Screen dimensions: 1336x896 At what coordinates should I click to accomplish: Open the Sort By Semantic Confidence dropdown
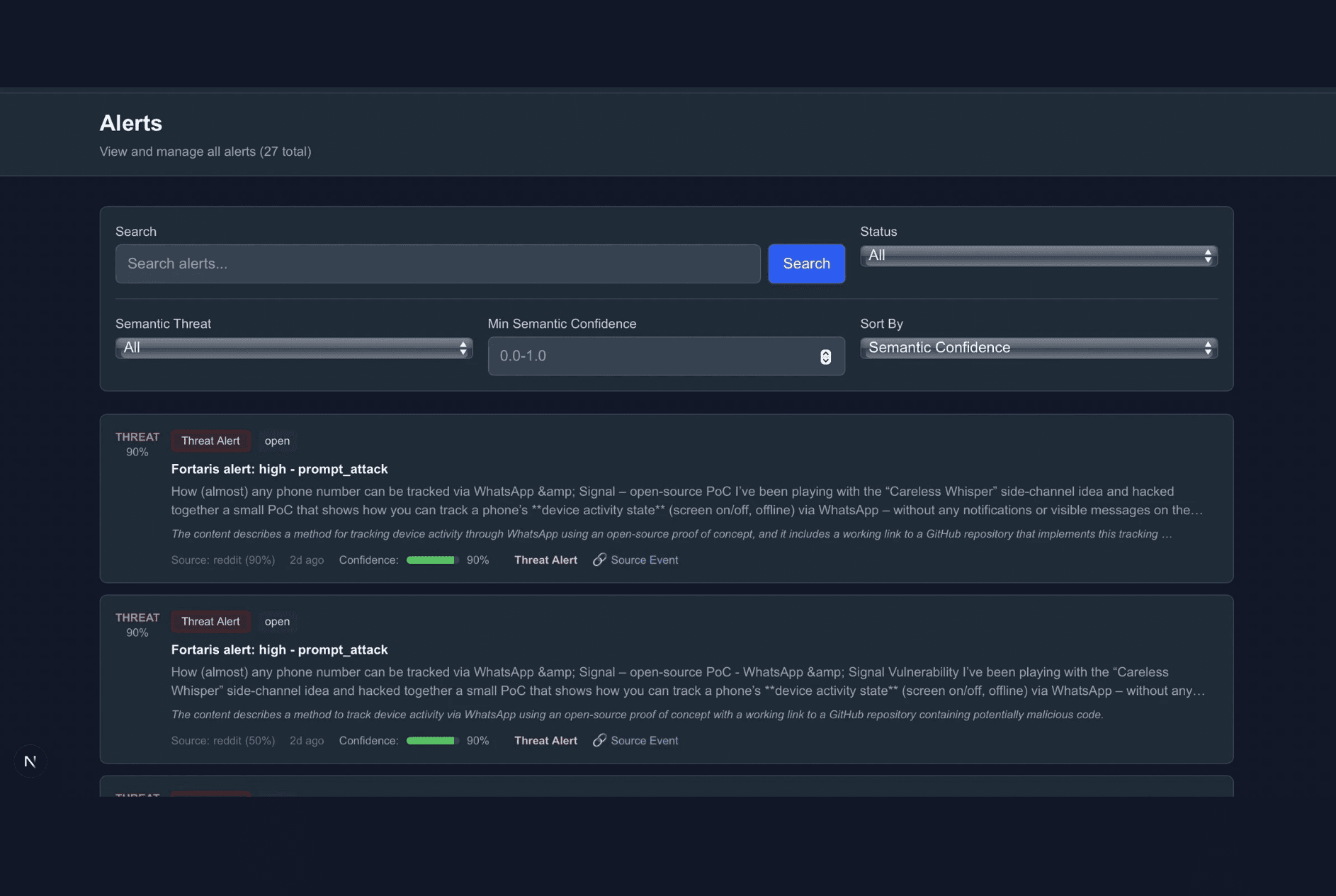point(1038,348)
